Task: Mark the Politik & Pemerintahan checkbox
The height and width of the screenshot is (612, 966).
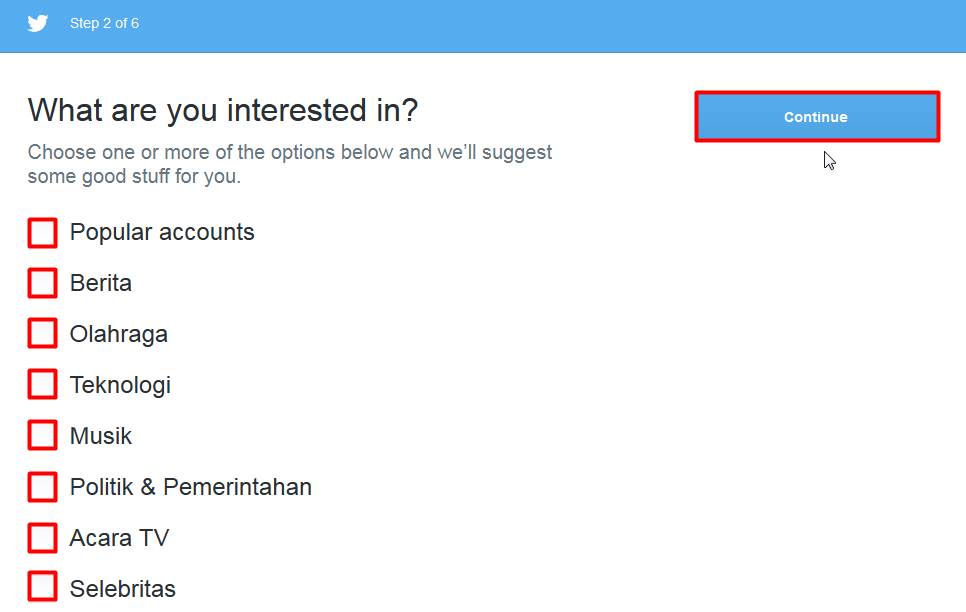Action: click(x=42, y=487)
